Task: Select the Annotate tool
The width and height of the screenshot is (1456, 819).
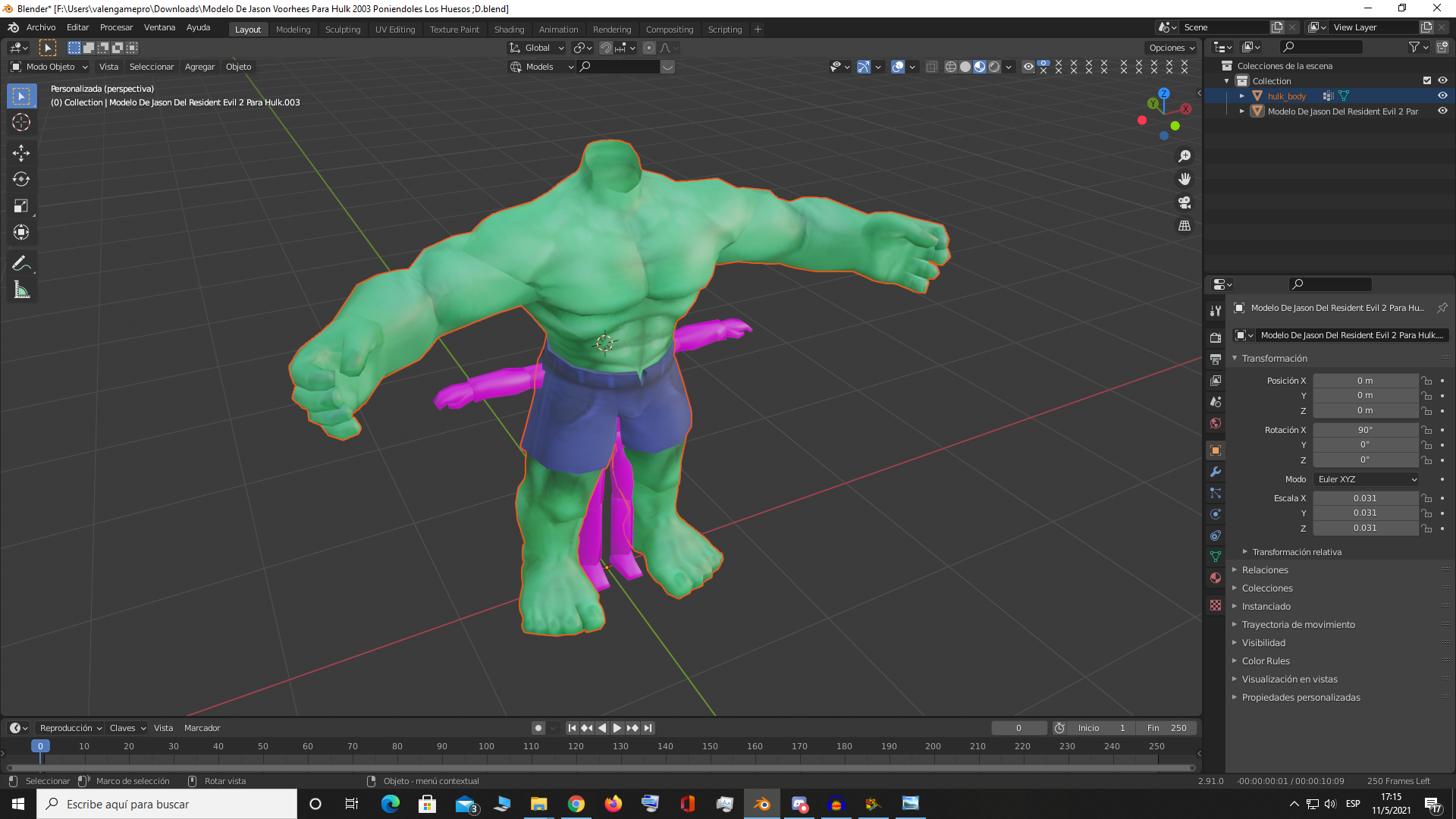Action: coord(21,264)
